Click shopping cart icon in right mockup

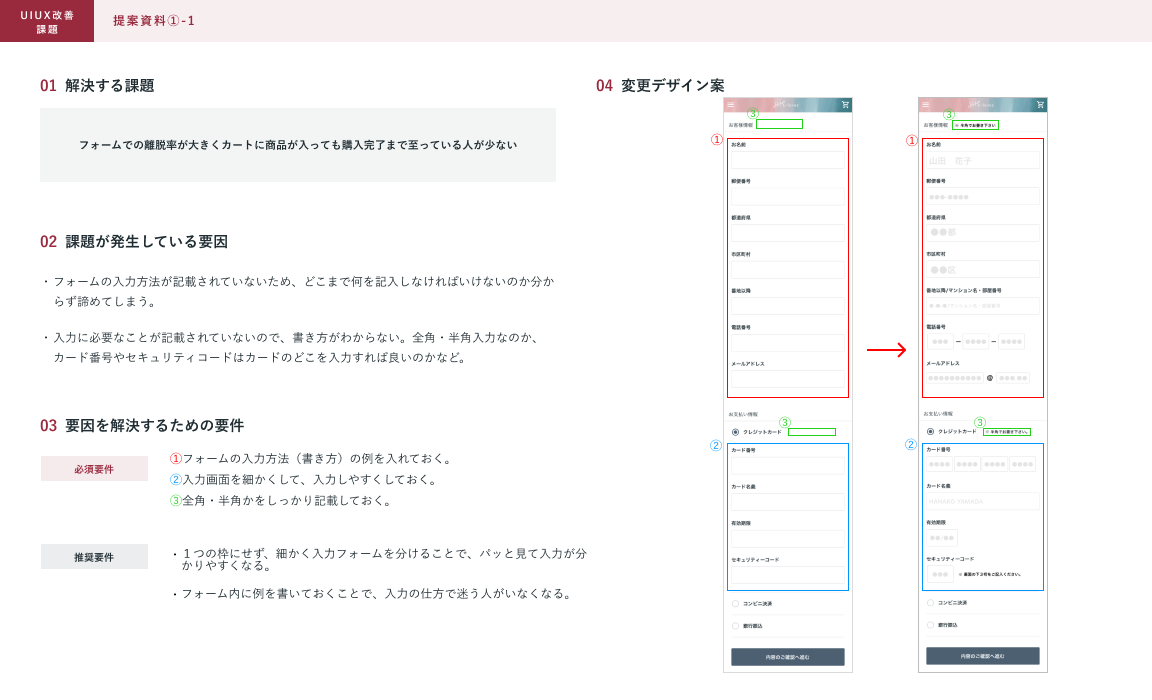coord(1040,105)
